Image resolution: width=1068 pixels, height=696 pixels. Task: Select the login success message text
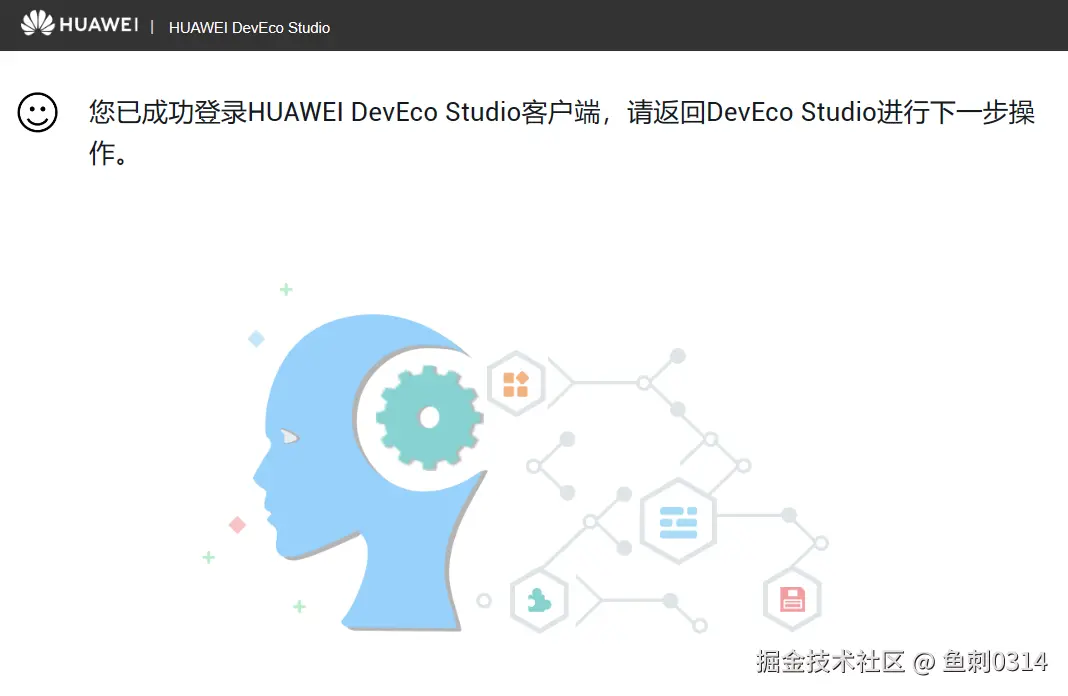coord(561,132)
